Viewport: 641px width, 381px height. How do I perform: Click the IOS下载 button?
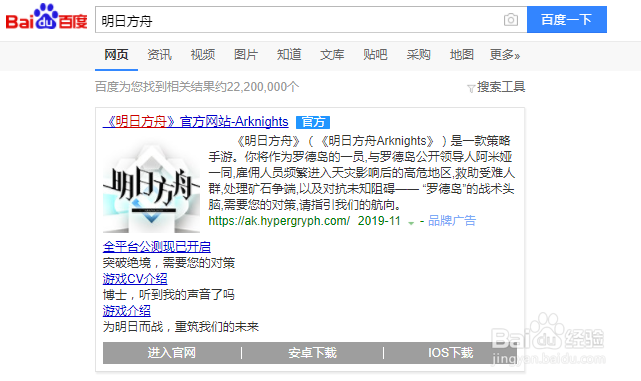click(x=450, y=353)
